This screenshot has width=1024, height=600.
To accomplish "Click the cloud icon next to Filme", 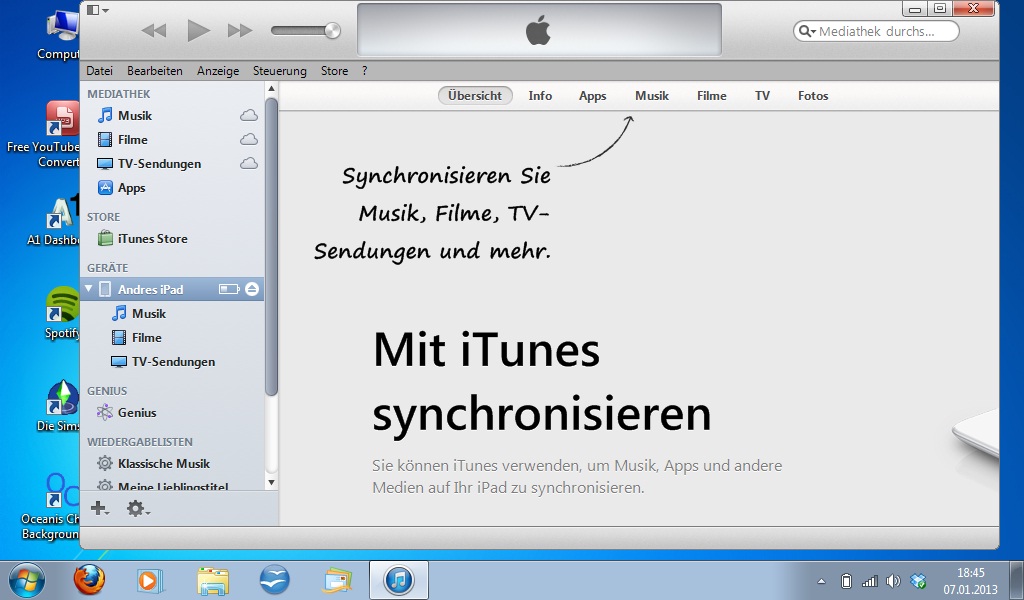I will tap(249, 140).
